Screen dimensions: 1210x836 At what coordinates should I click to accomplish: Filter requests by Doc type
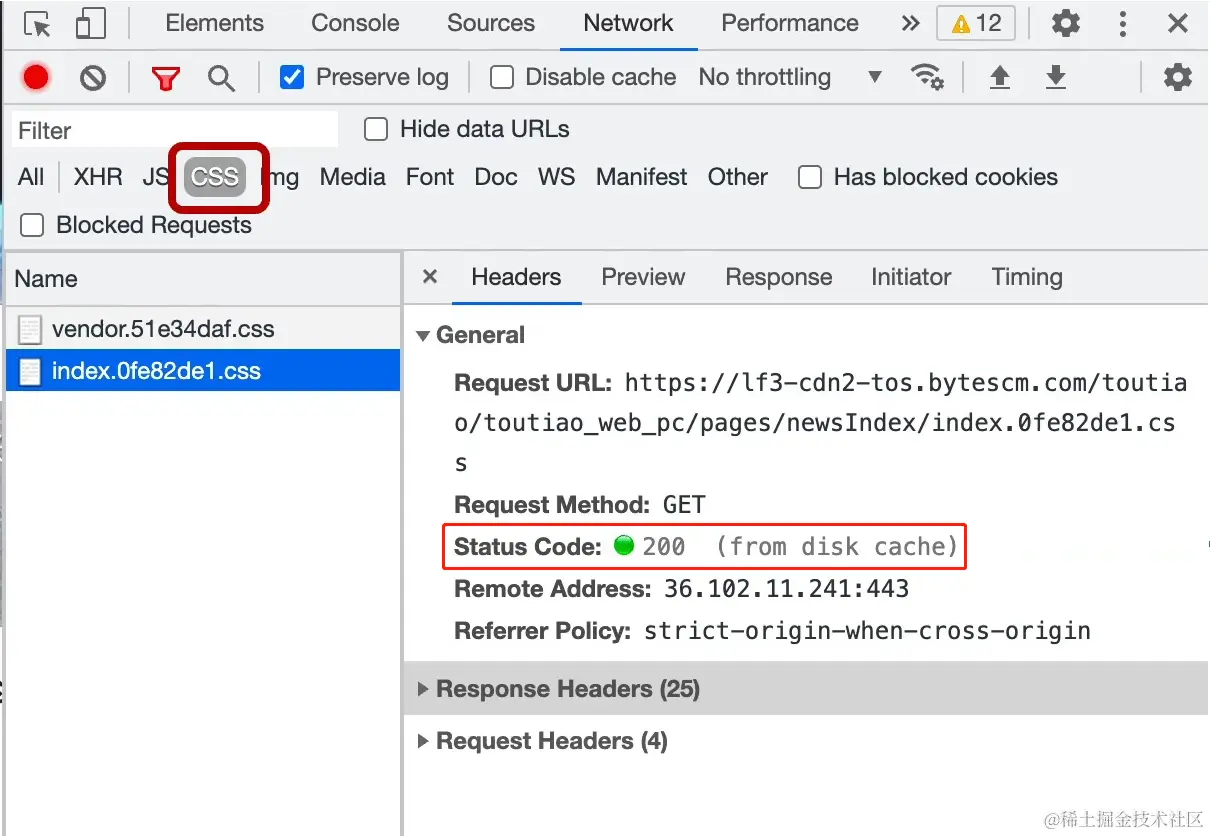coord(496,177)
